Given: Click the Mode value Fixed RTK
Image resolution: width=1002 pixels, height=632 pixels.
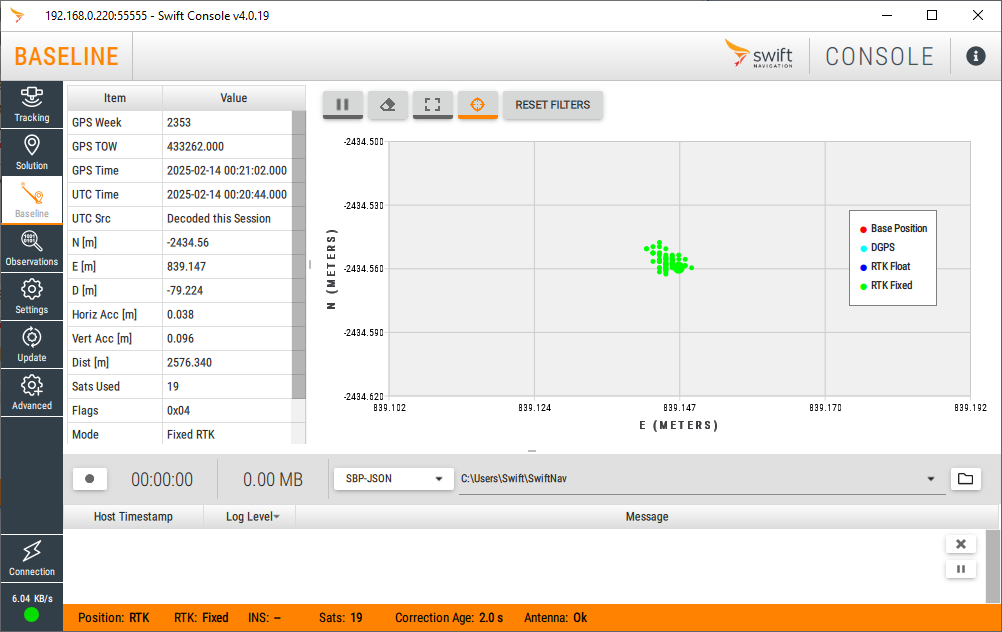Looking at the screenshot, I should [191, 435].
